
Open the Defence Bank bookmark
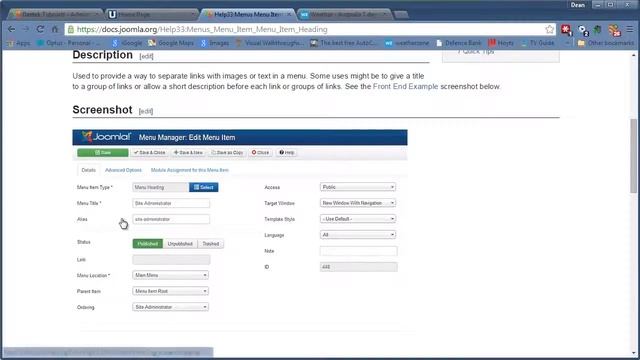point(458,43)
